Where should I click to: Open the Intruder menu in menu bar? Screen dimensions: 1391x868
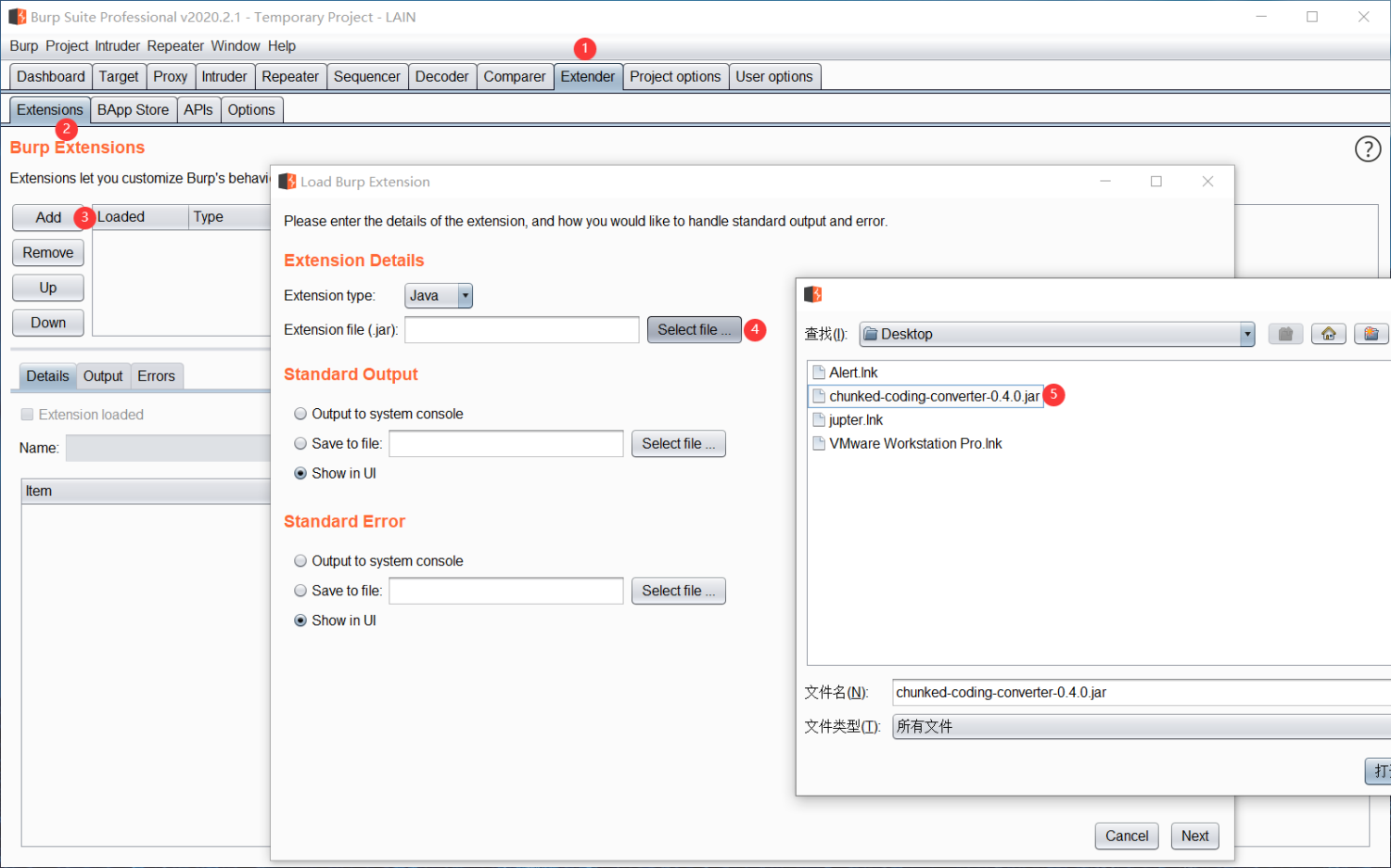[x=118, y=46]
